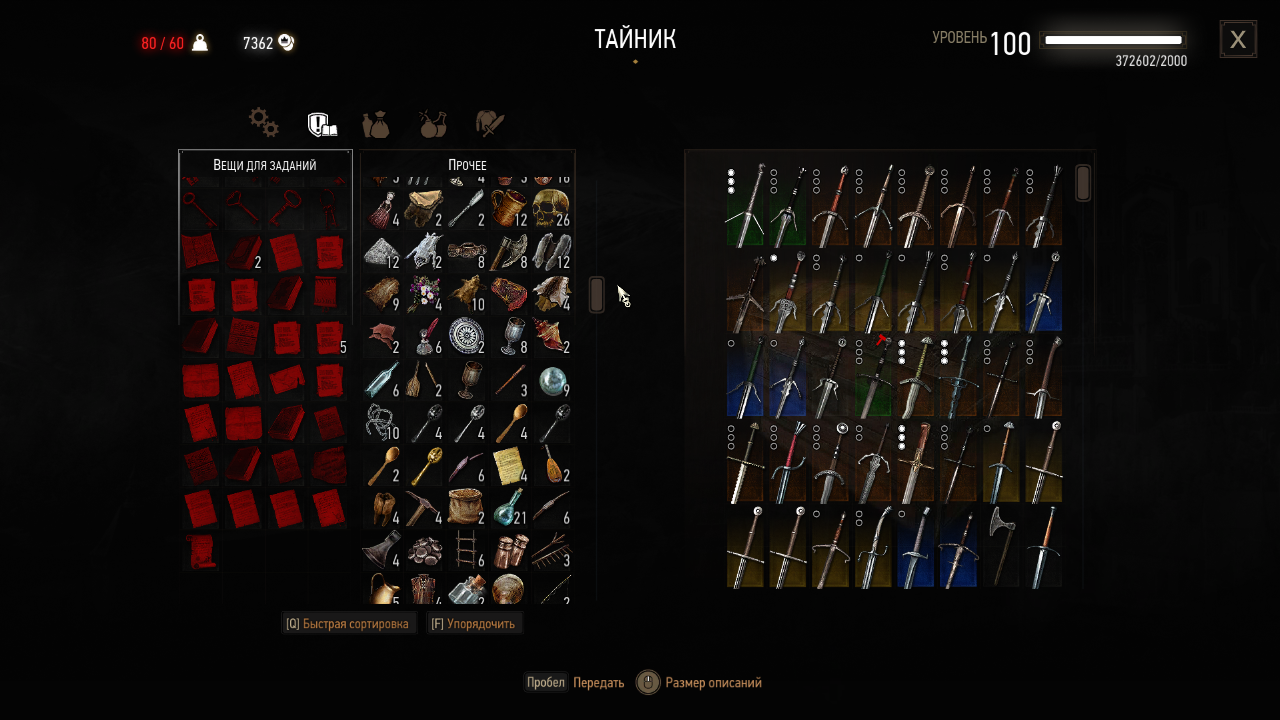Open the crafting gears filter tab
The width and height of the screenshot is (1280, 720).
click(x=264, y=123)
